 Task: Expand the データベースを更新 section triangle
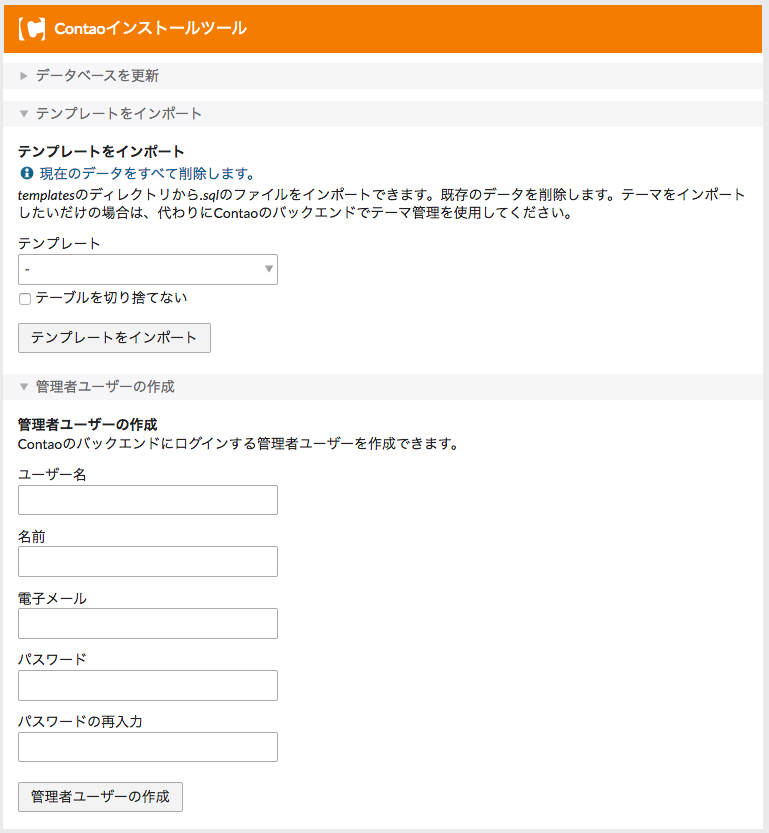coord(23,76)
